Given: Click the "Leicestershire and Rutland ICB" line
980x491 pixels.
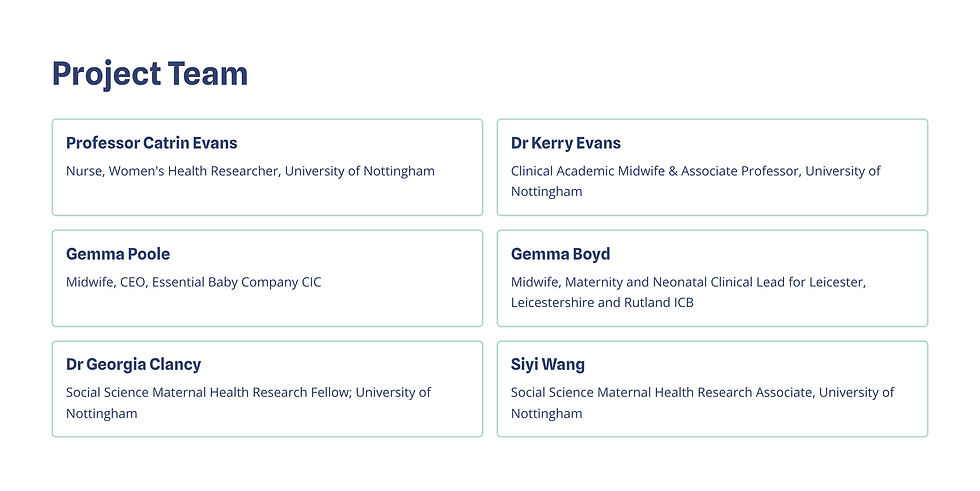Looking at the screenshot, I should (602, 302).
